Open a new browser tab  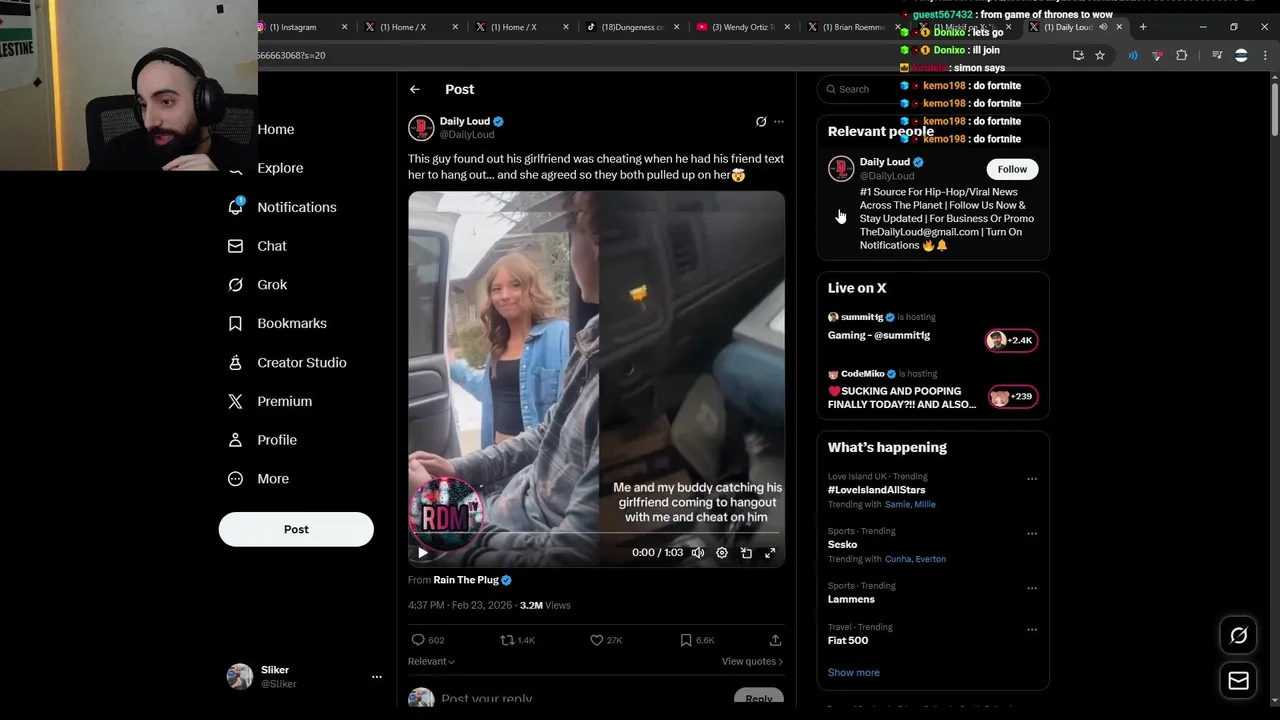[1143, 27]
